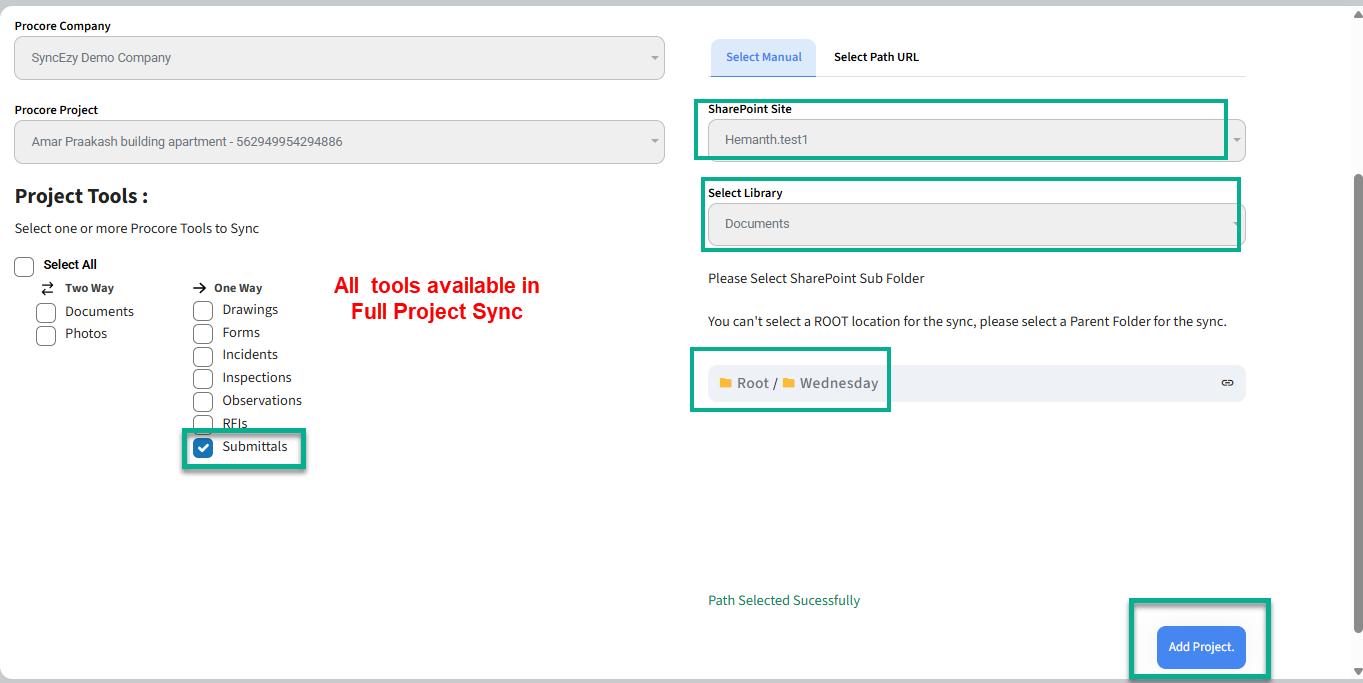1363x683 pixels.
Task: Select the Observations checkbox
Action: coord(203,401)
